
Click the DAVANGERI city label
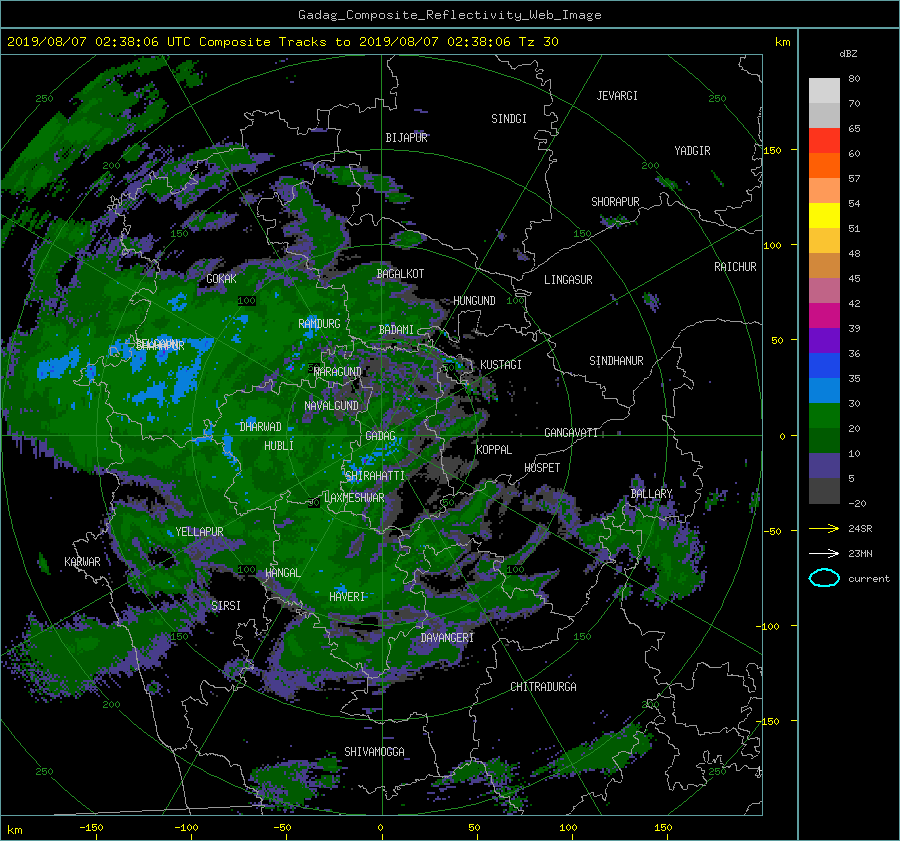[x=447, y=638]
